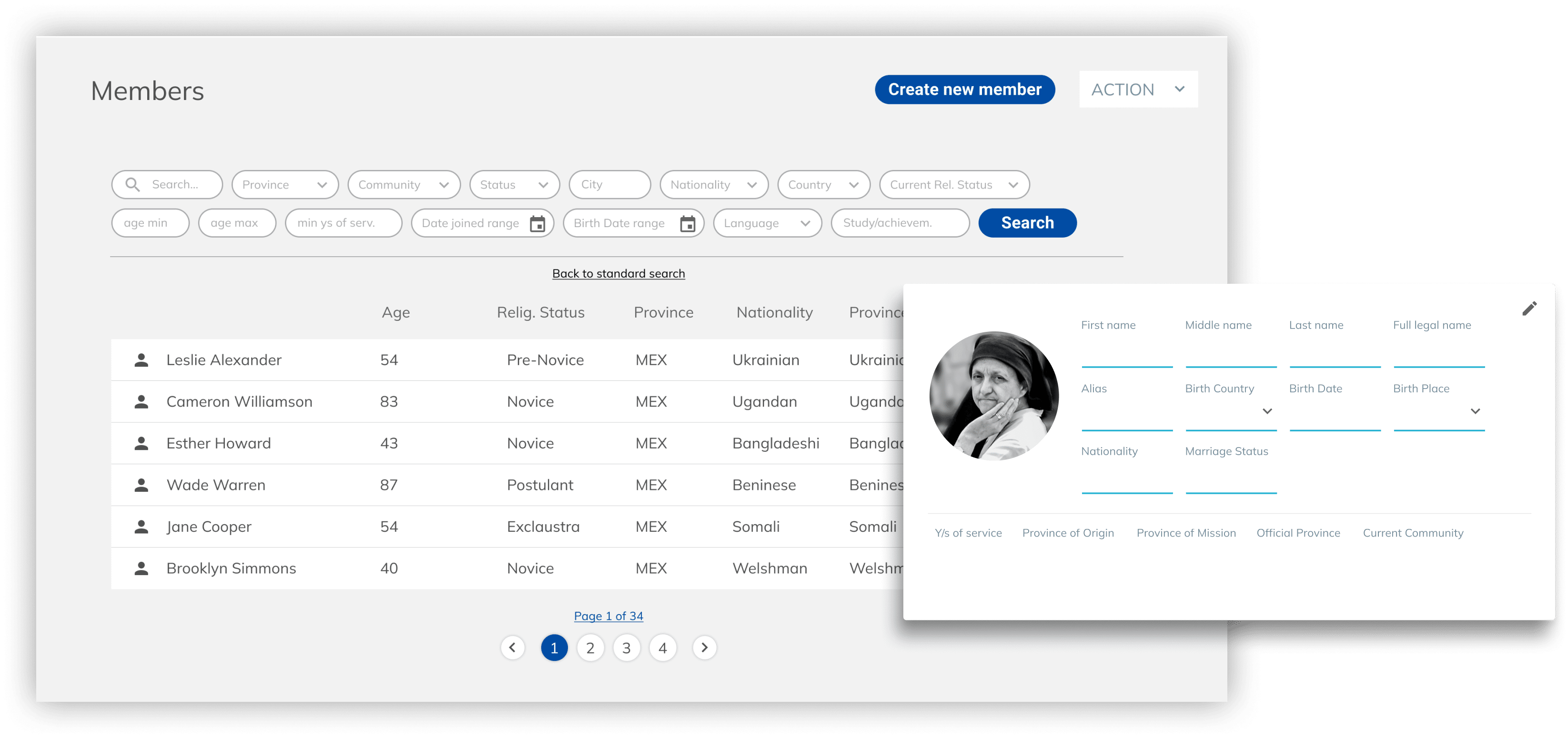The height and width of the screenshot is (738, 1568).
Task: Switch to the Province of Origin tab
Action: click(x=1068, y=532)
